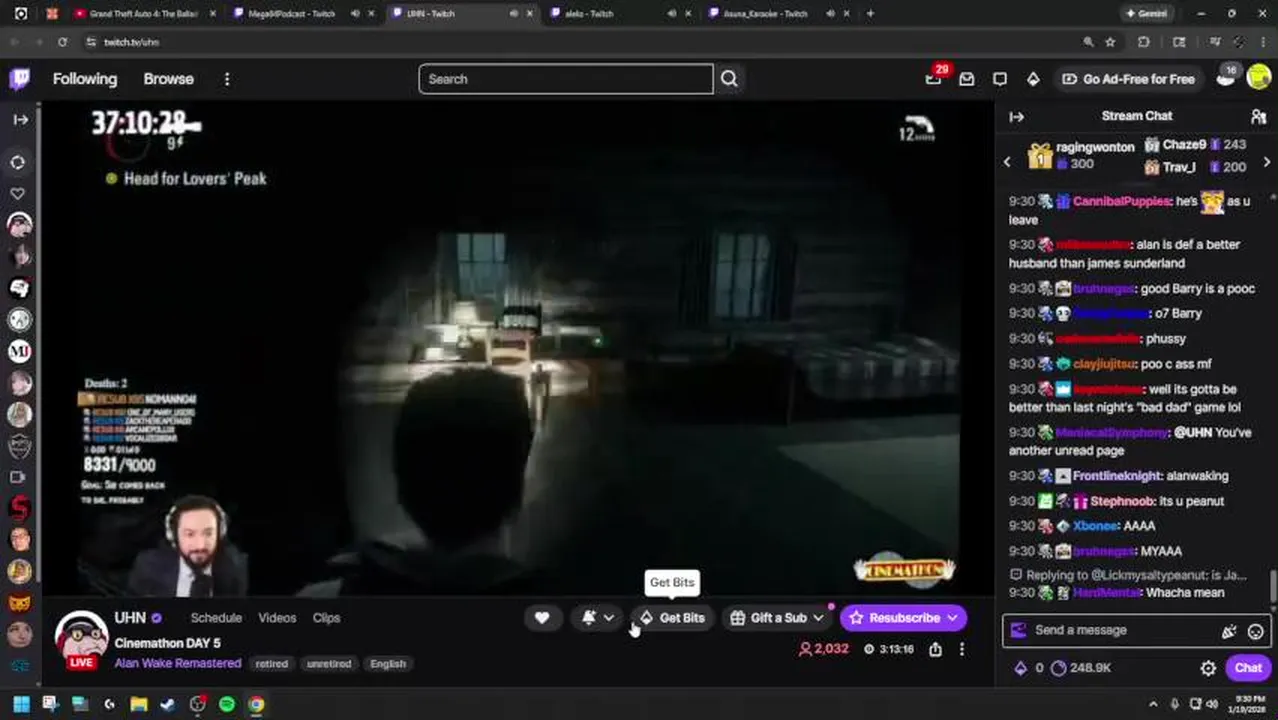1278x720 pixels.
Task: Click the Get Bits button under the stream
Action: coord(672,618)
